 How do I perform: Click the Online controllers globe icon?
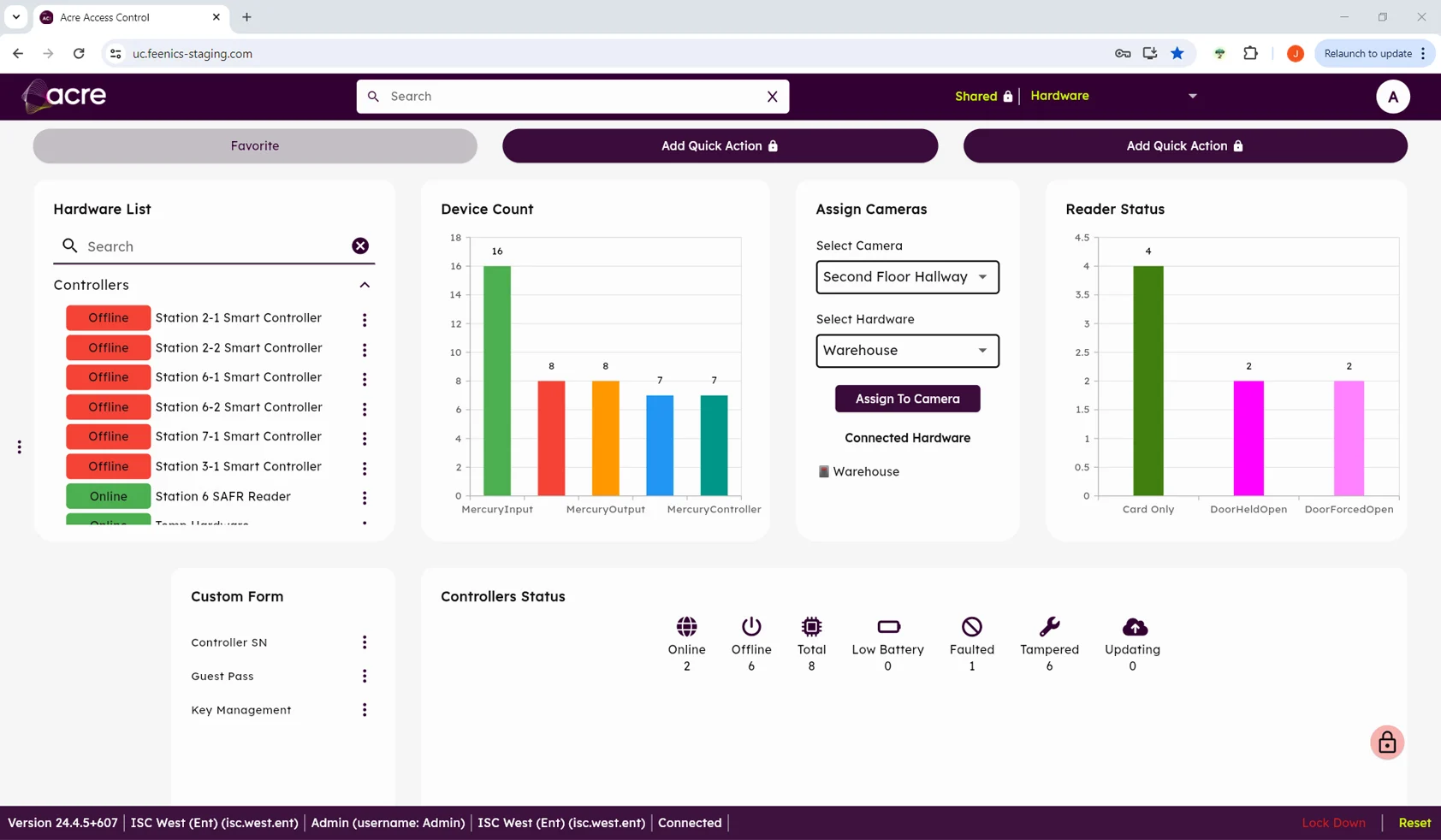coord(685,626)
